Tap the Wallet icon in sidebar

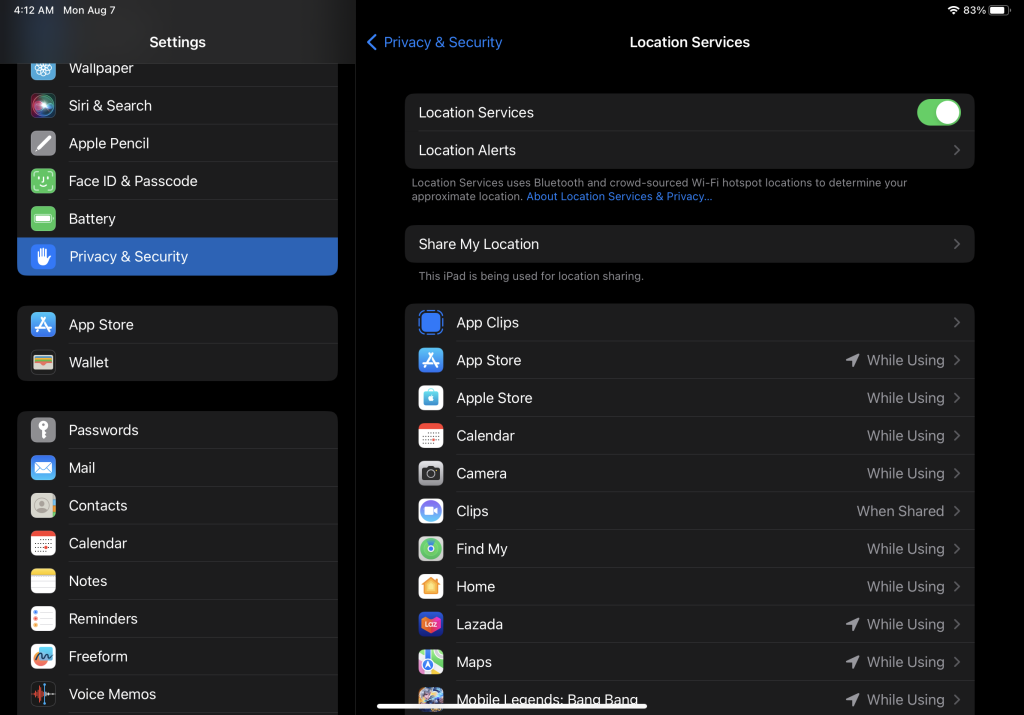point(43,362)
